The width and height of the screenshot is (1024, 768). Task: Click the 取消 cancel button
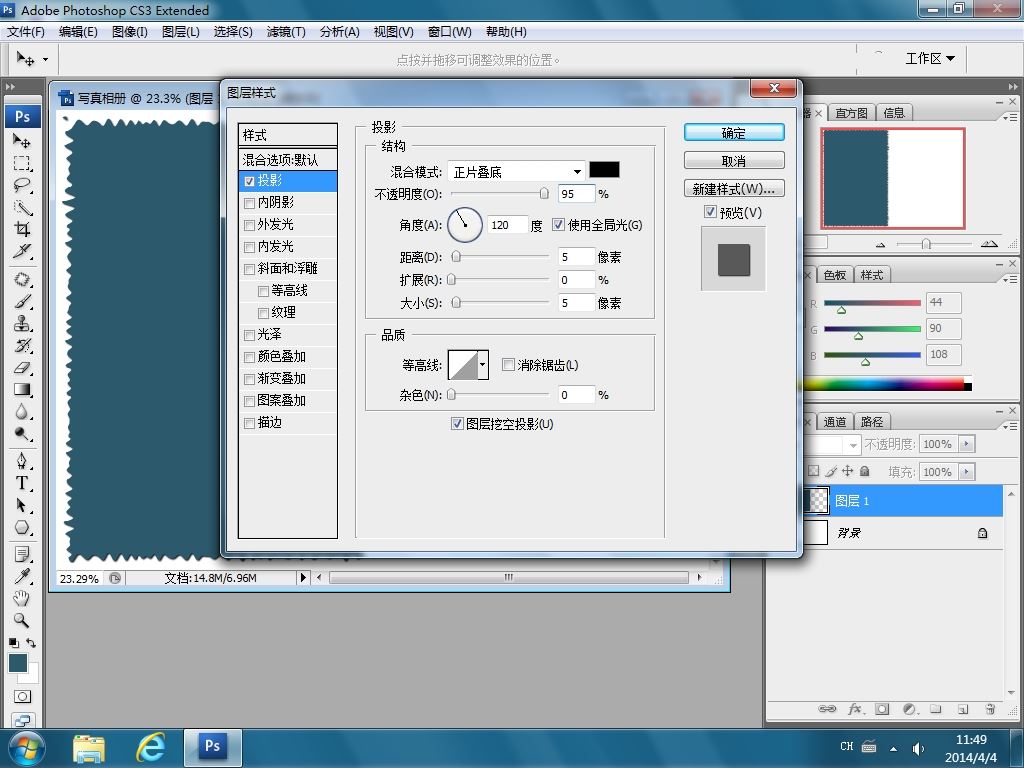tap(734, 161)
